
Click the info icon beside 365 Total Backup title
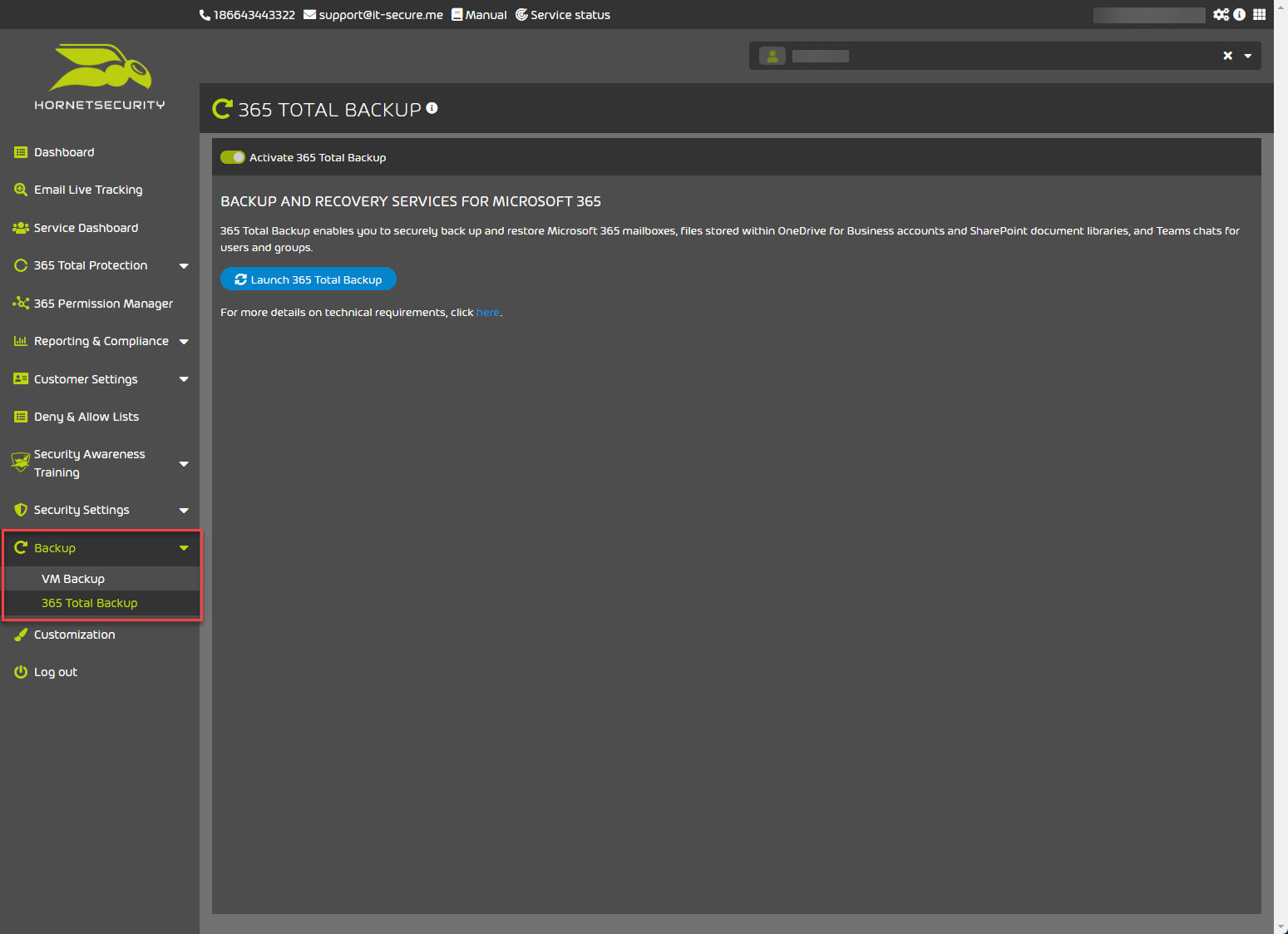pos(432,108)
